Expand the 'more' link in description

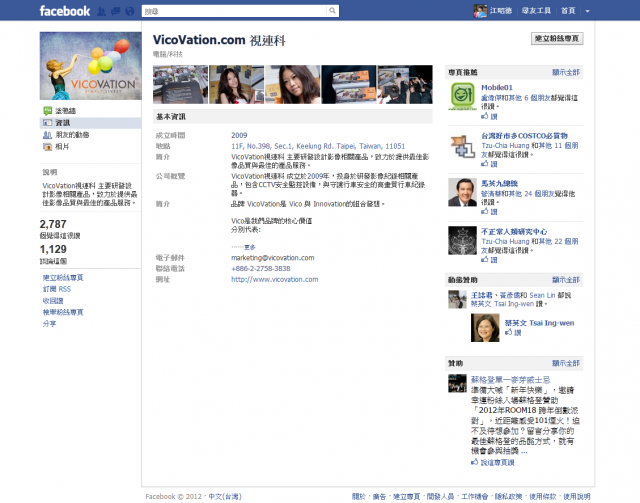click(x=250, y=247)
